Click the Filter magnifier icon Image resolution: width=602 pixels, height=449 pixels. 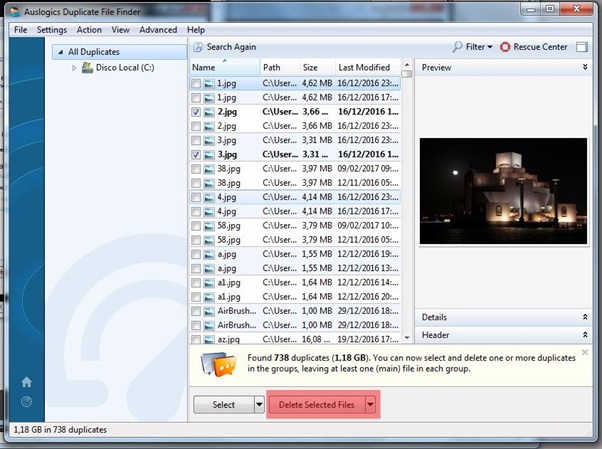tap(457, 47)
